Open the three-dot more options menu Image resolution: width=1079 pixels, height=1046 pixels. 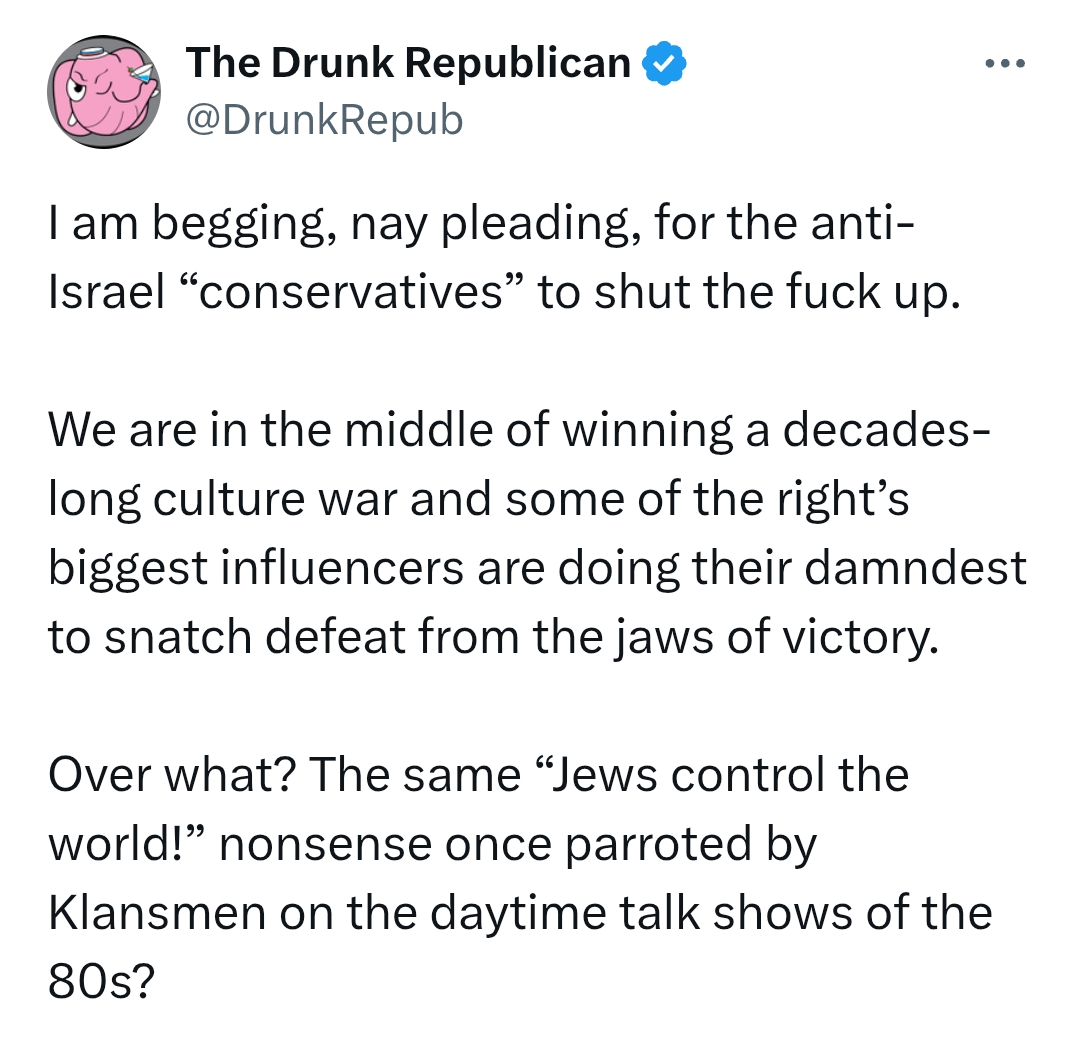point(1005,63)
